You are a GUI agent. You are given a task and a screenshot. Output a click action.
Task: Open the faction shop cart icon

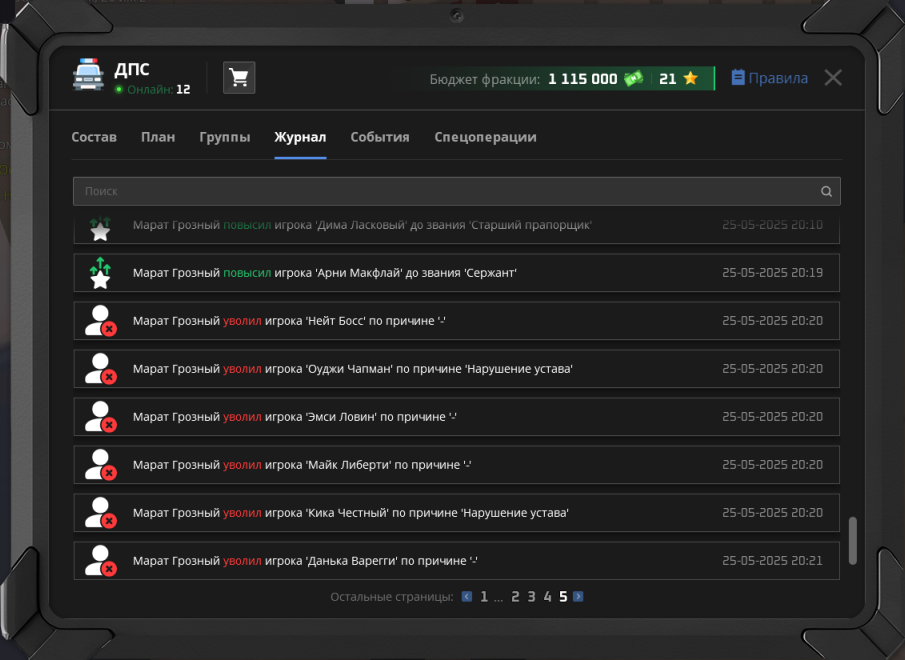(239, 77)
